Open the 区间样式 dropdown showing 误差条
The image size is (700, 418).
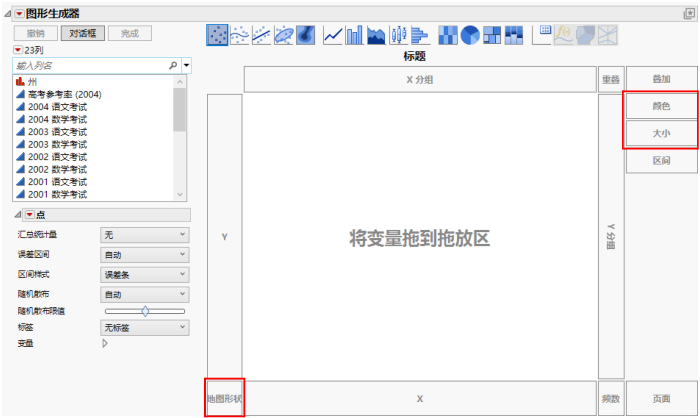point(145,275)
